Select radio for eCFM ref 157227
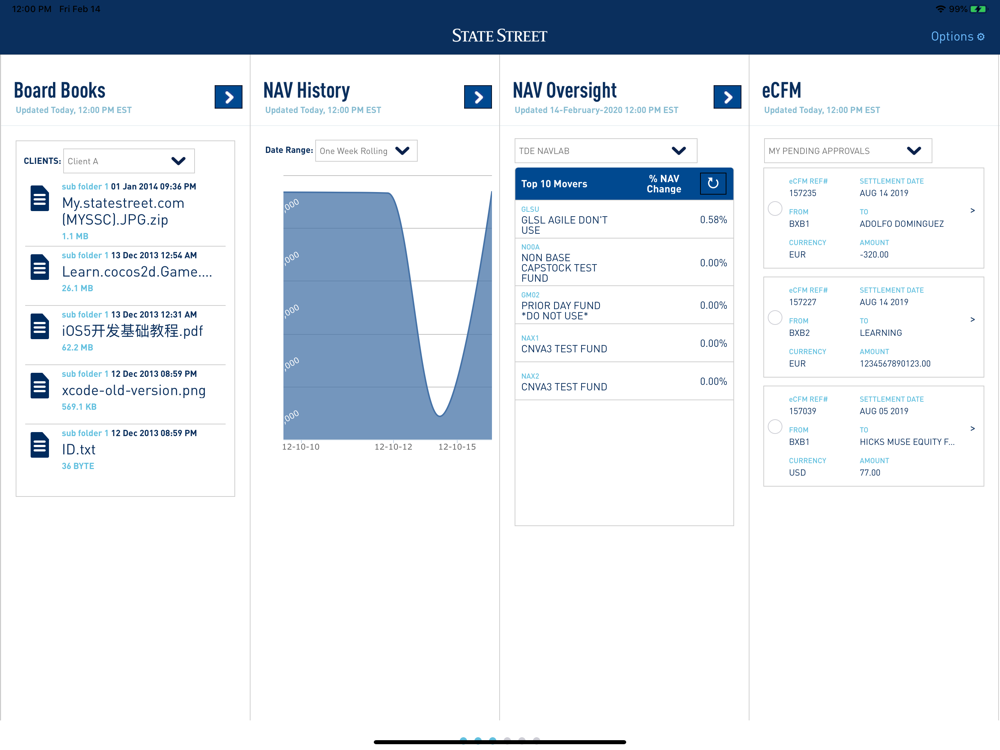This screenshot has width=1000, height=750. (x=775, y=318)
